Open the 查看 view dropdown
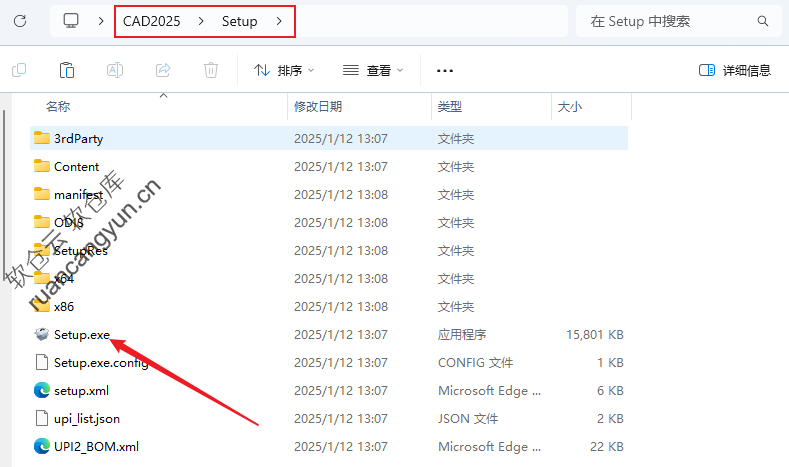The image size is (789, 467). [373, 70]
